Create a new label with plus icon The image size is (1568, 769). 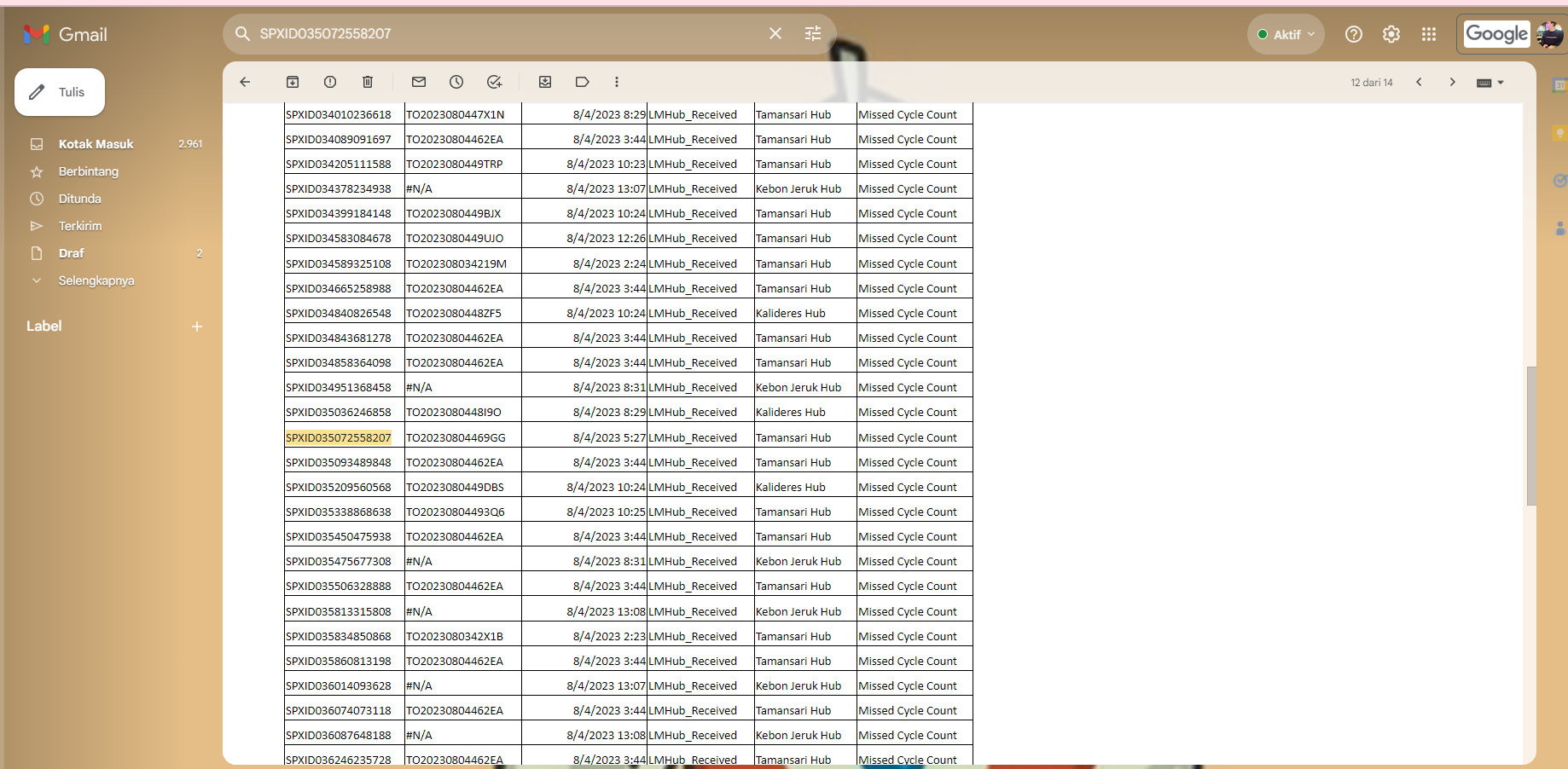(197, 327)
